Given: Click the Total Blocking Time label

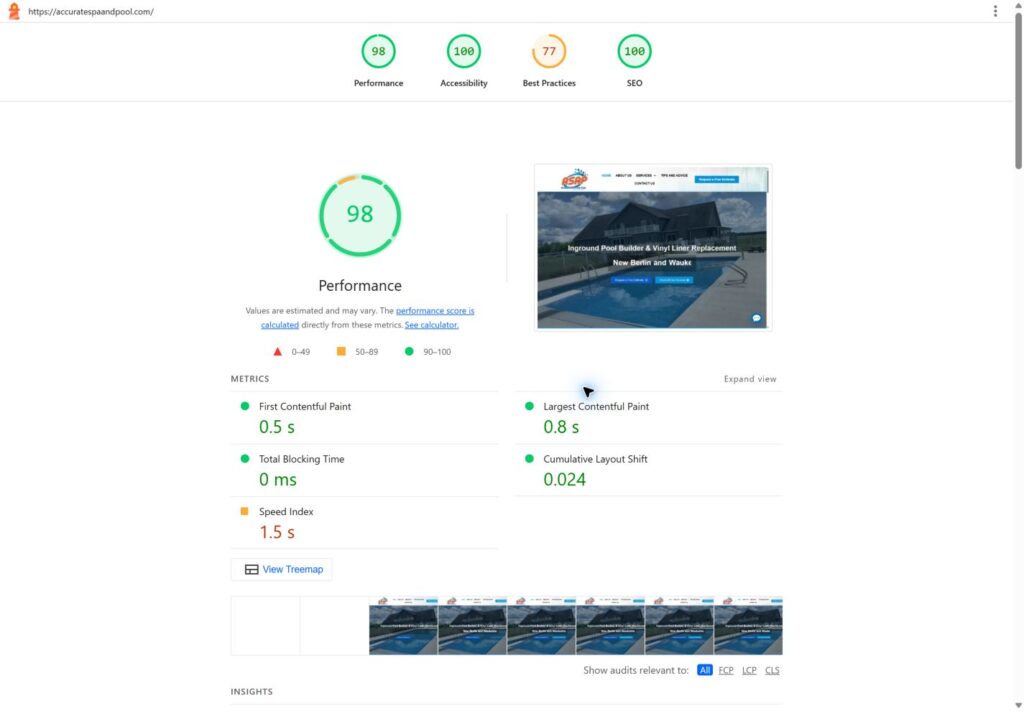Looking at the screenshot, I should tap(302, 459).
